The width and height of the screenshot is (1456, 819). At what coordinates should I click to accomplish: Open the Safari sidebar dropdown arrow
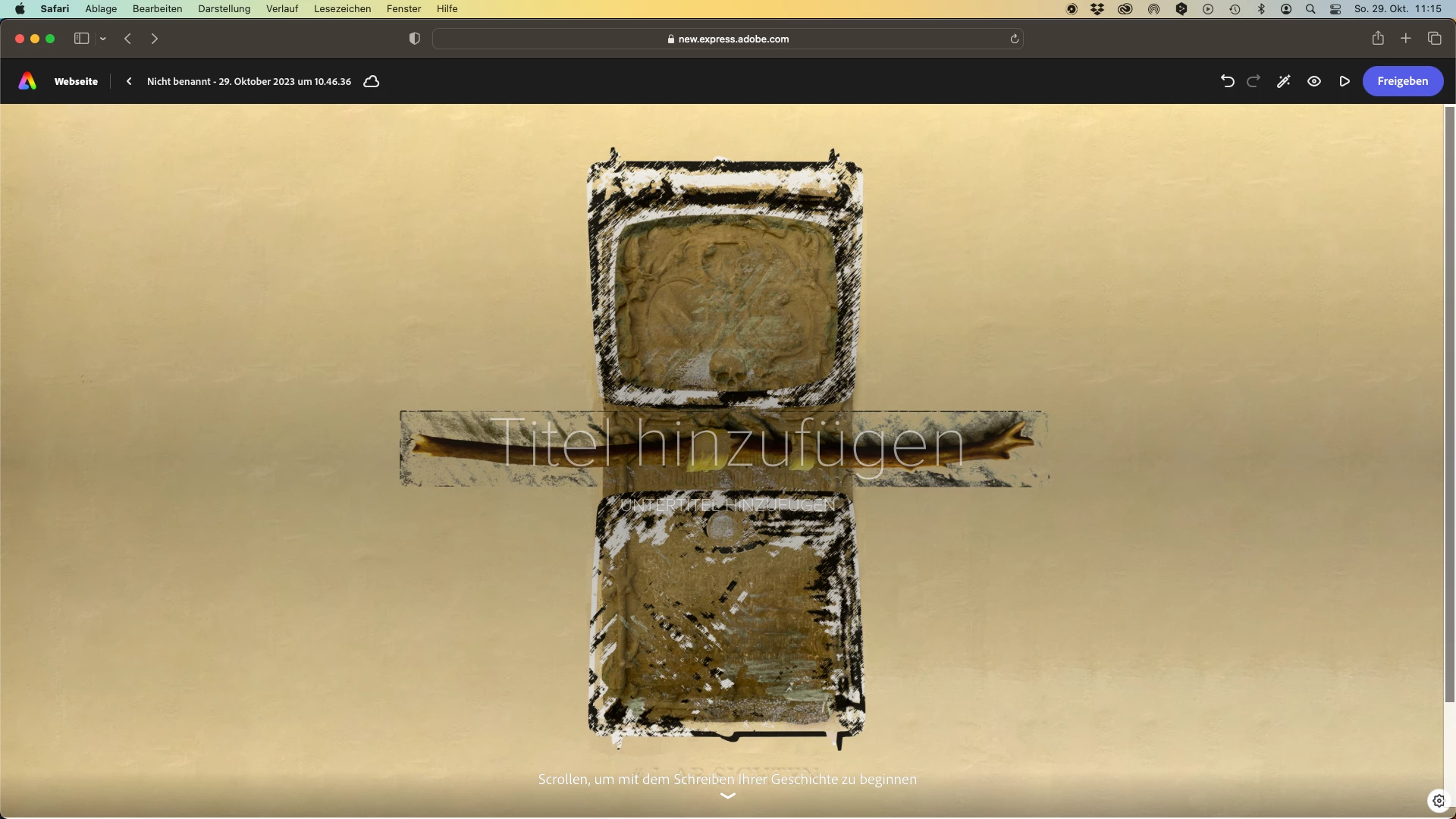click(103, 39)
